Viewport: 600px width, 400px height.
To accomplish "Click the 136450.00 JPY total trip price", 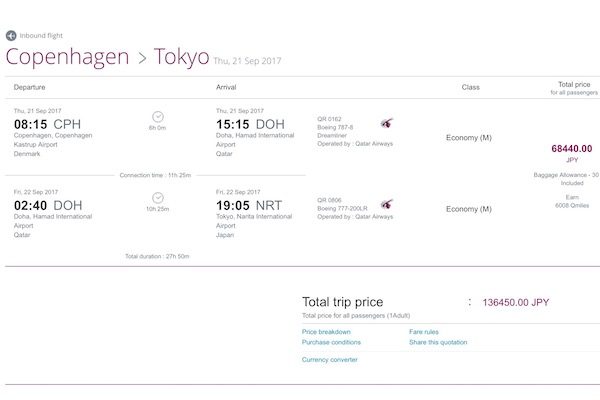I will (515, 302).
